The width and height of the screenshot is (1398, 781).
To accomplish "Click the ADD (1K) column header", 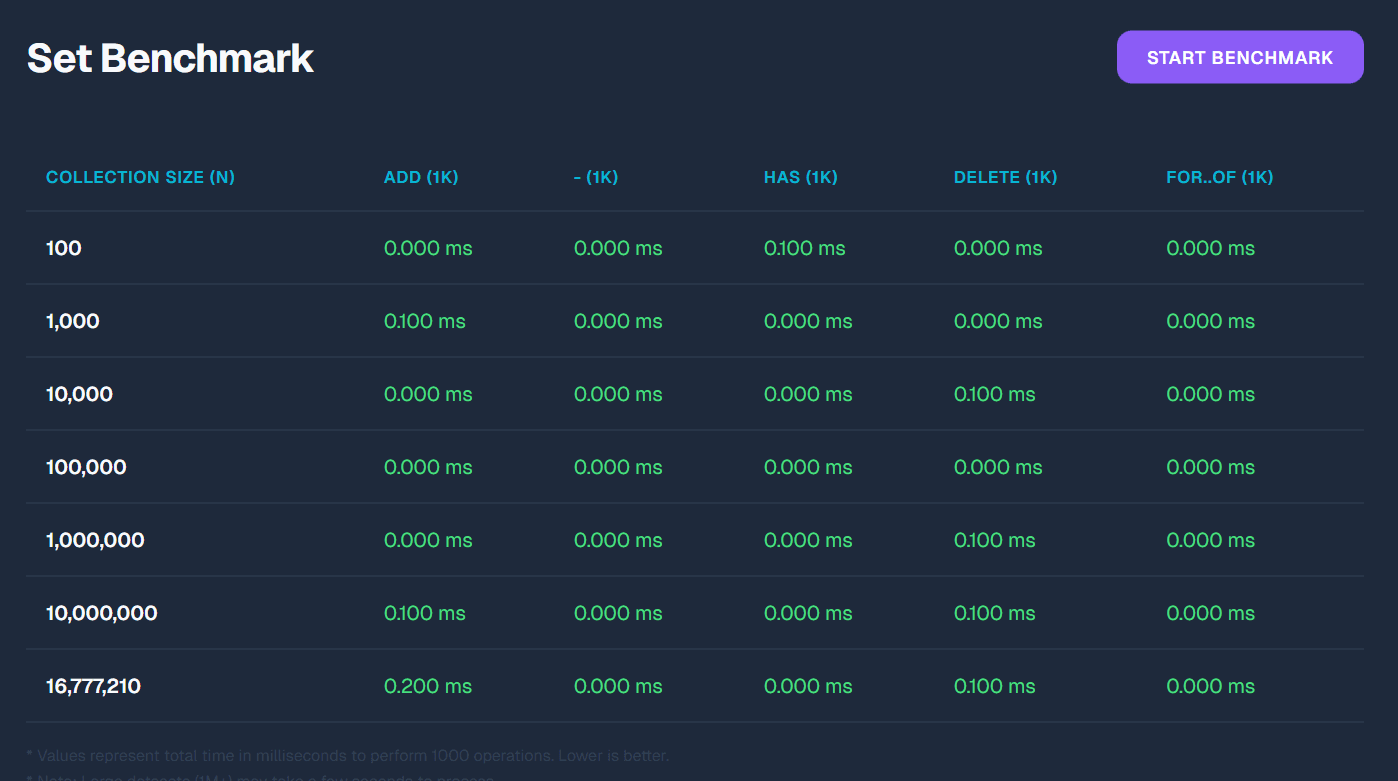I will (x=420, y=177).
